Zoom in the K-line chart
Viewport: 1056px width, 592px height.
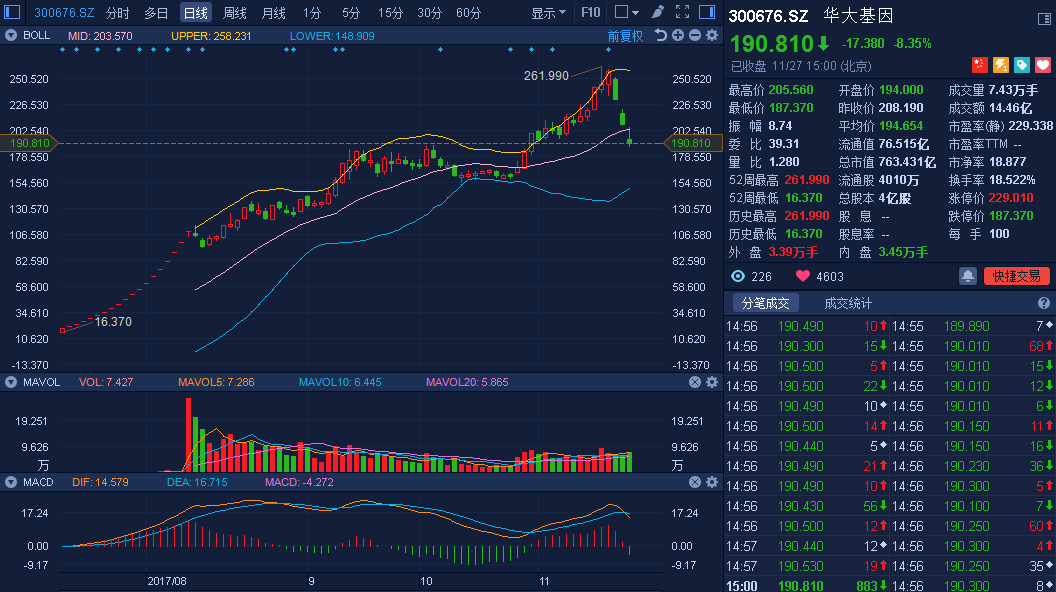pyautogui.click(x=678, y=36)
